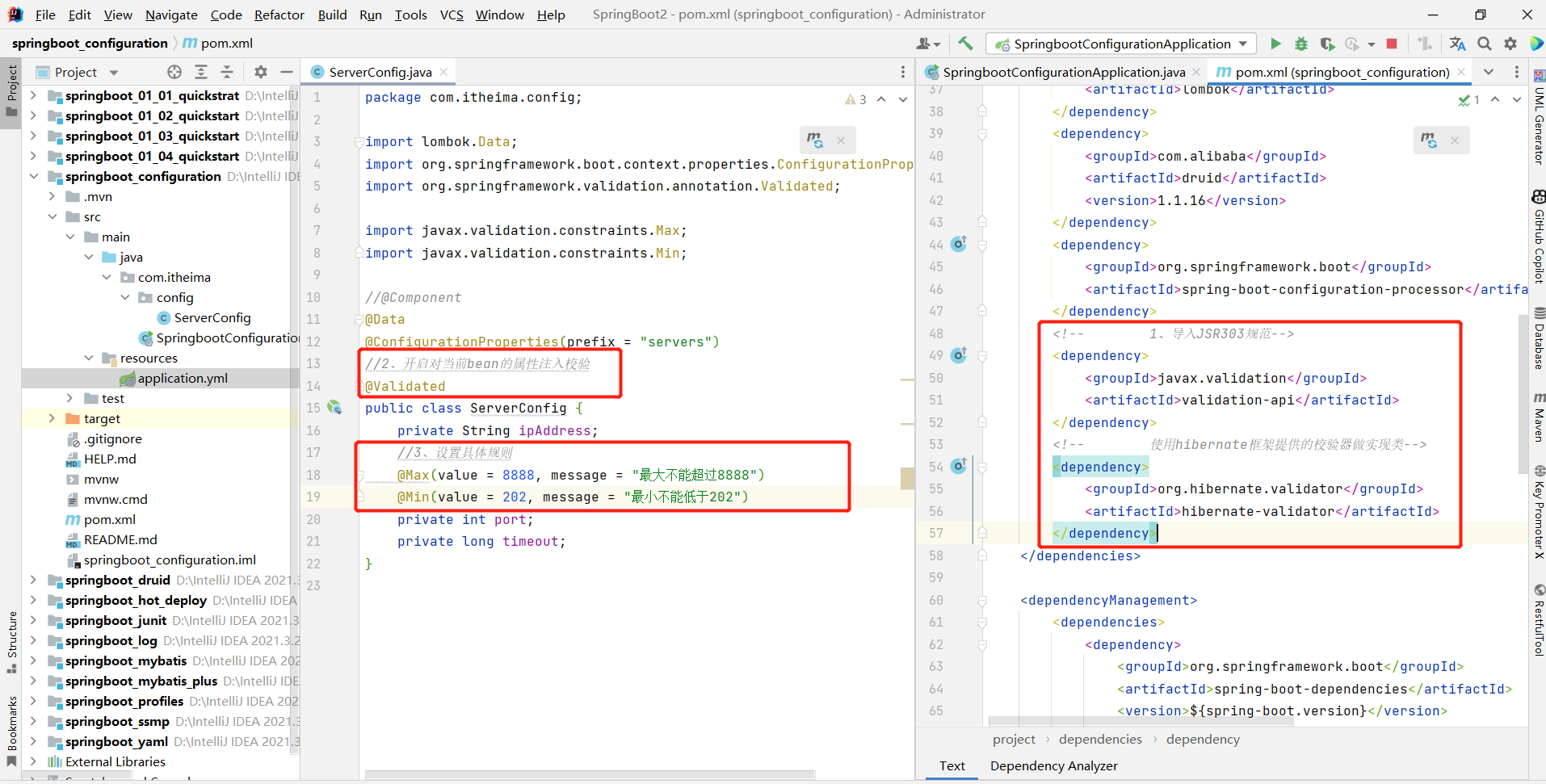Click pom.xml horizontal scrollbar
The width and height of the screenshot is (1546, 784).
tap(1141, 721)
